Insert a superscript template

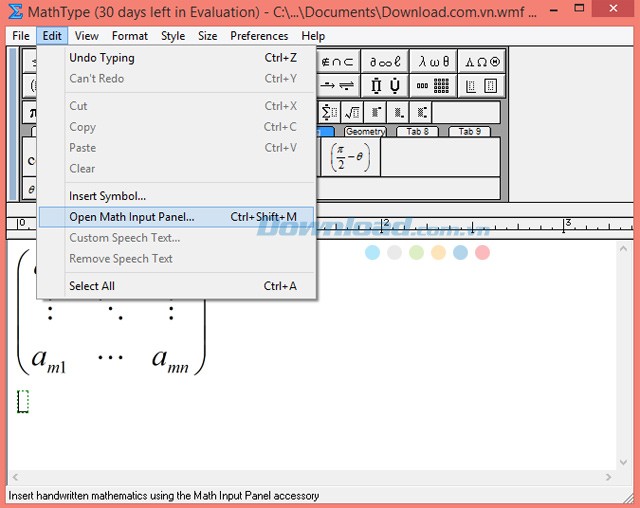[375, 112]
